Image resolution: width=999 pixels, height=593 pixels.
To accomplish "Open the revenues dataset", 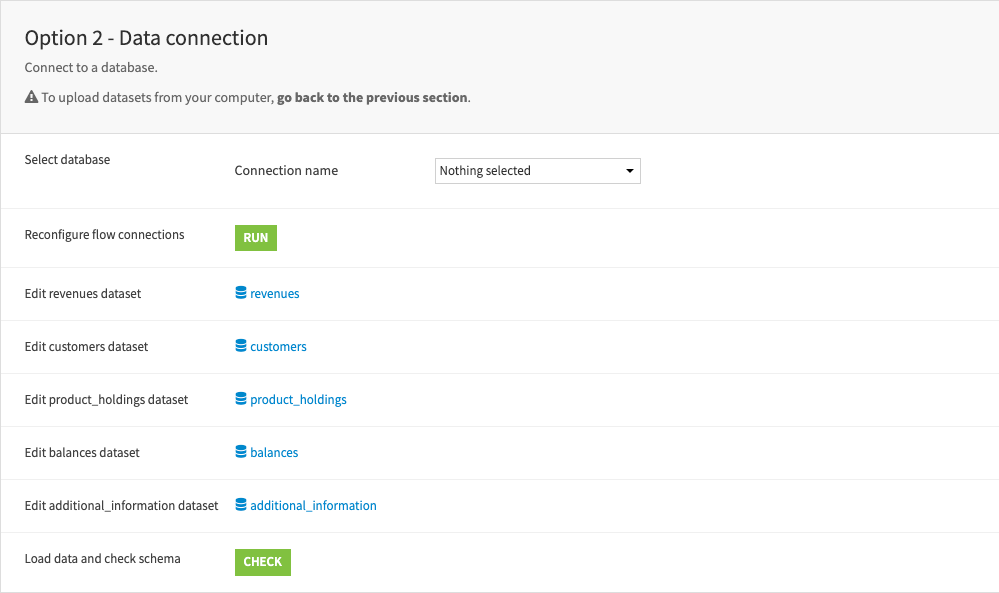I will coord(274,293).
